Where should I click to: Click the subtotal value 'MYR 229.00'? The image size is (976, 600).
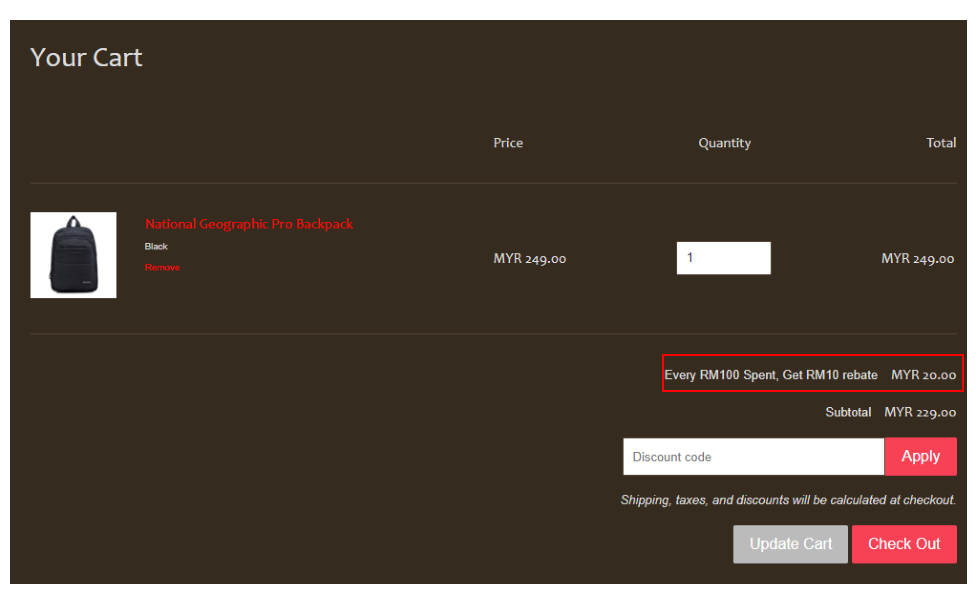click(x=920, y=412)
